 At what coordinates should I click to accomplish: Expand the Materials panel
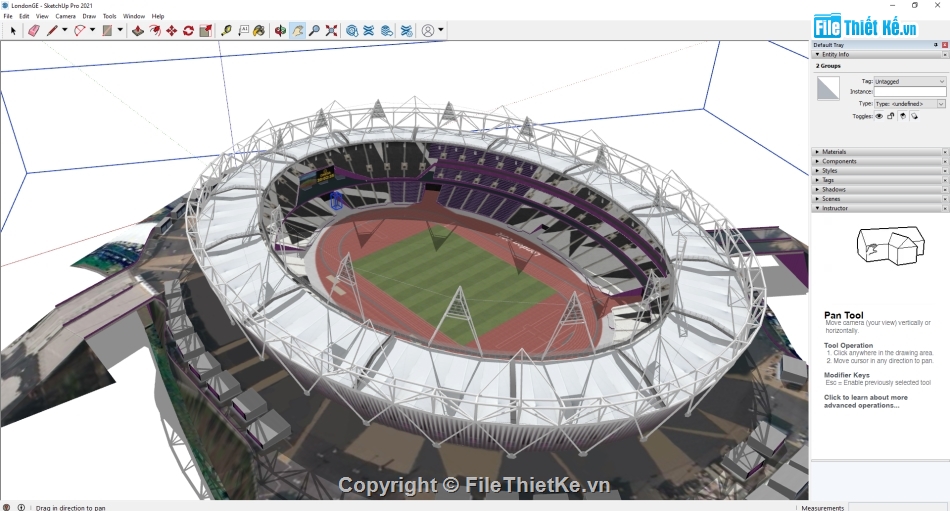point(817,152)
